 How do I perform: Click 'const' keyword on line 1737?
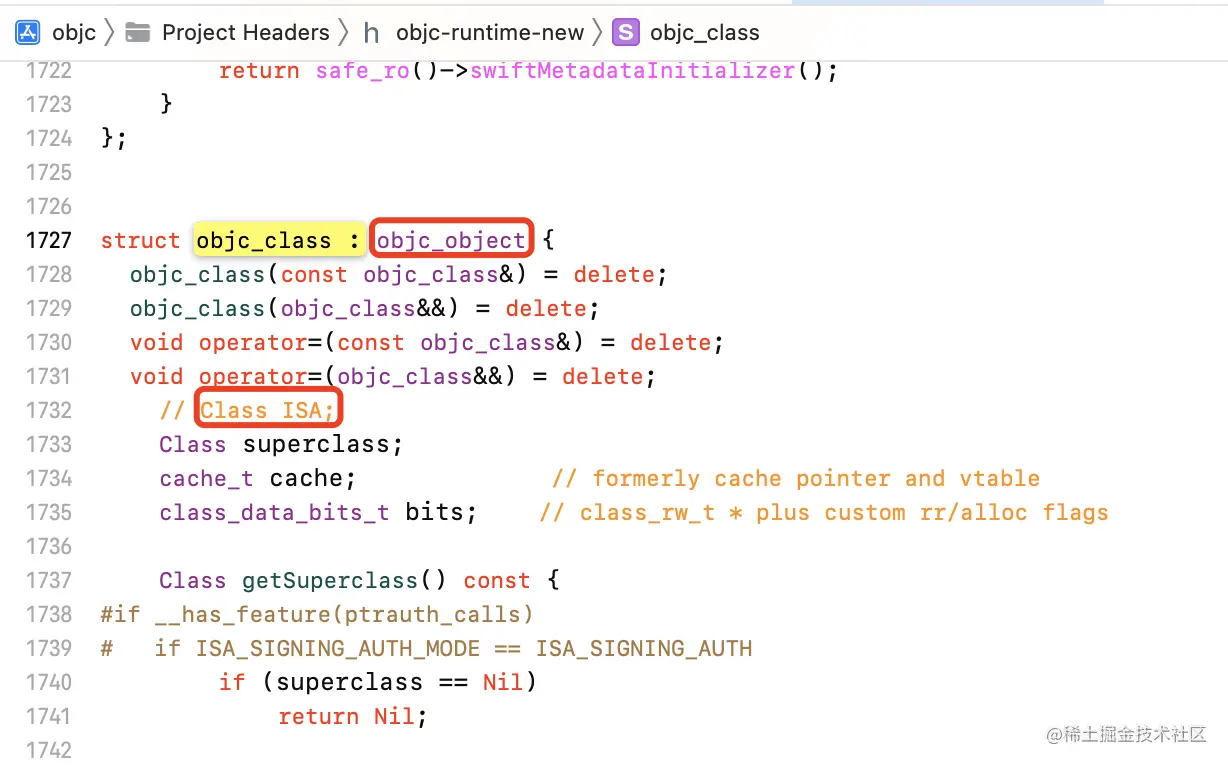(x=497, y=580)
